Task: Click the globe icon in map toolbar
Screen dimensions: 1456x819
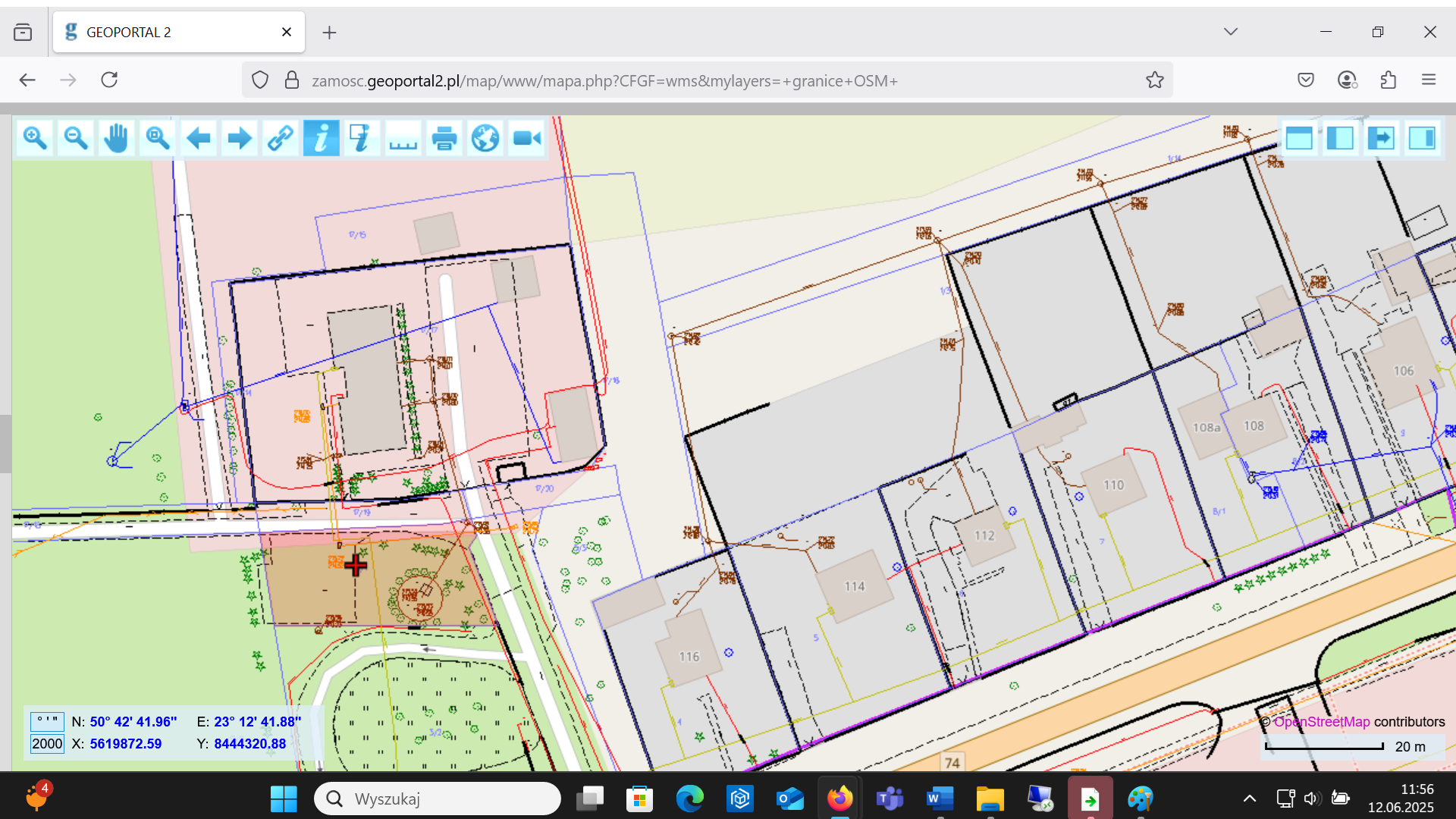Action: coord(485,138)
